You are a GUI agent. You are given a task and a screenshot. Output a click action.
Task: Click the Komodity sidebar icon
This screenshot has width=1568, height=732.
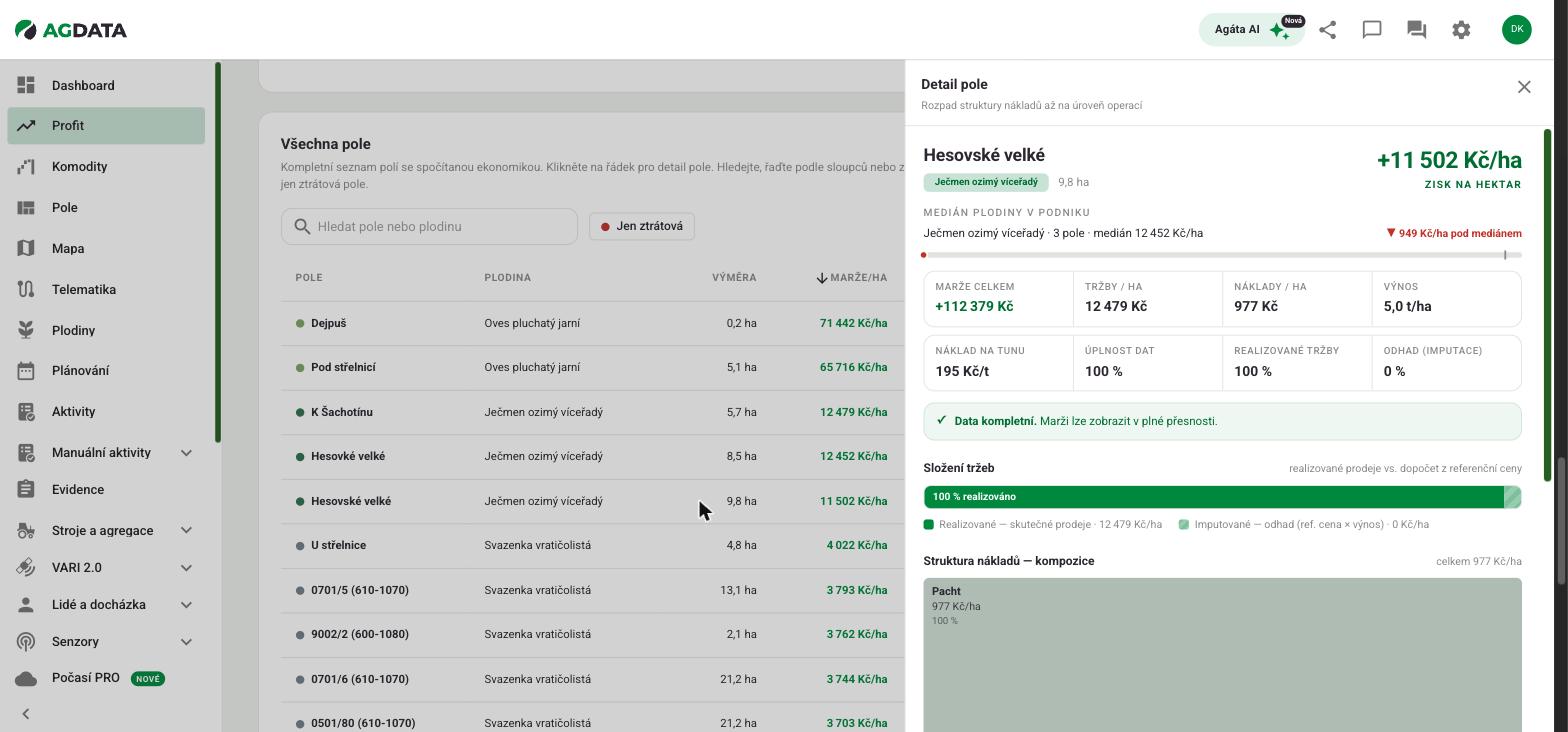tap(26, 167)
